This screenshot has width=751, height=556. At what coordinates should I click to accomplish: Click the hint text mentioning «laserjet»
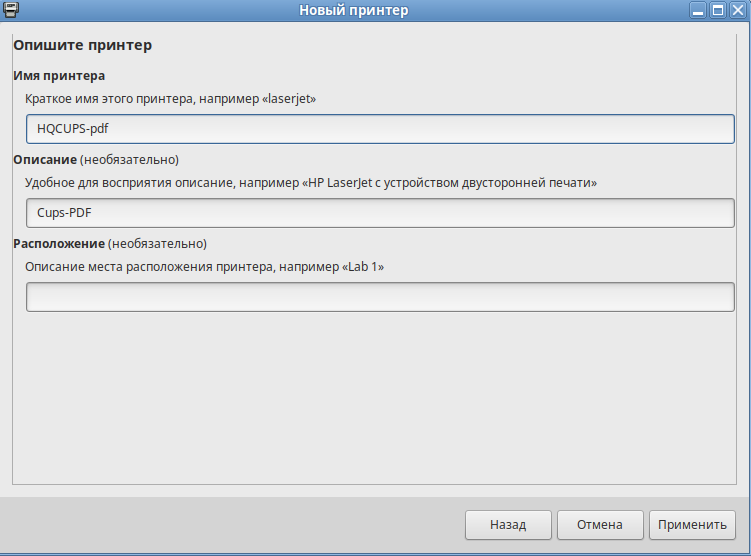tap(171, 99)
